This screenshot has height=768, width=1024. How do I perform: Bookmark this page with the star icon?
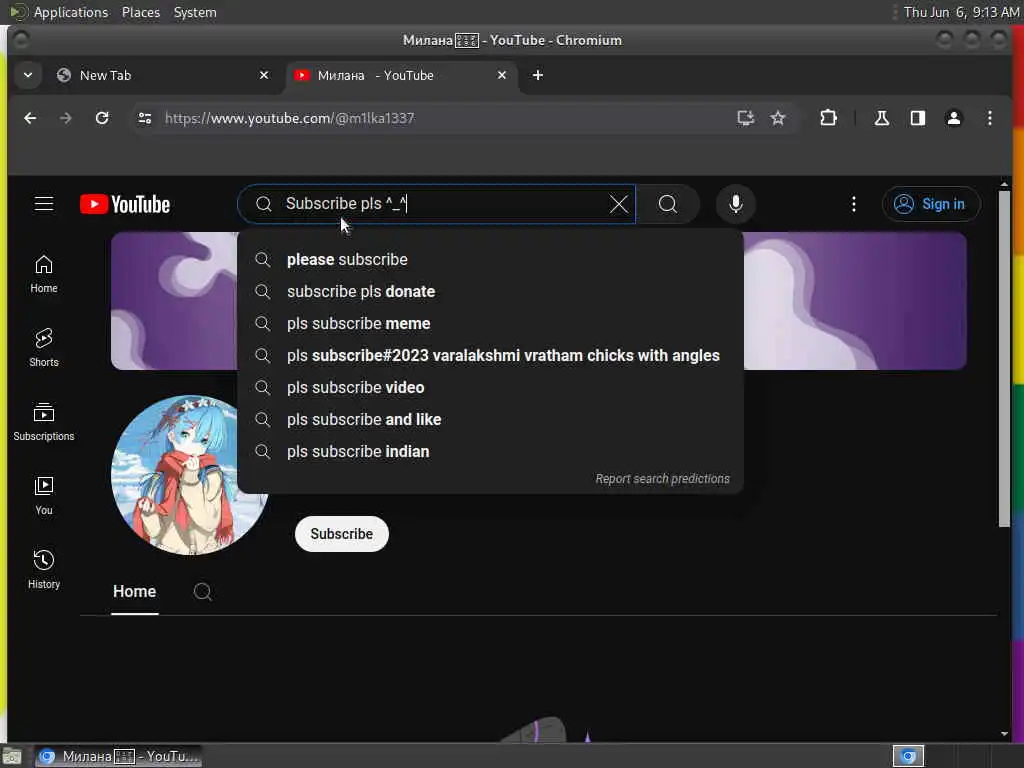click(x=777, y=118)
